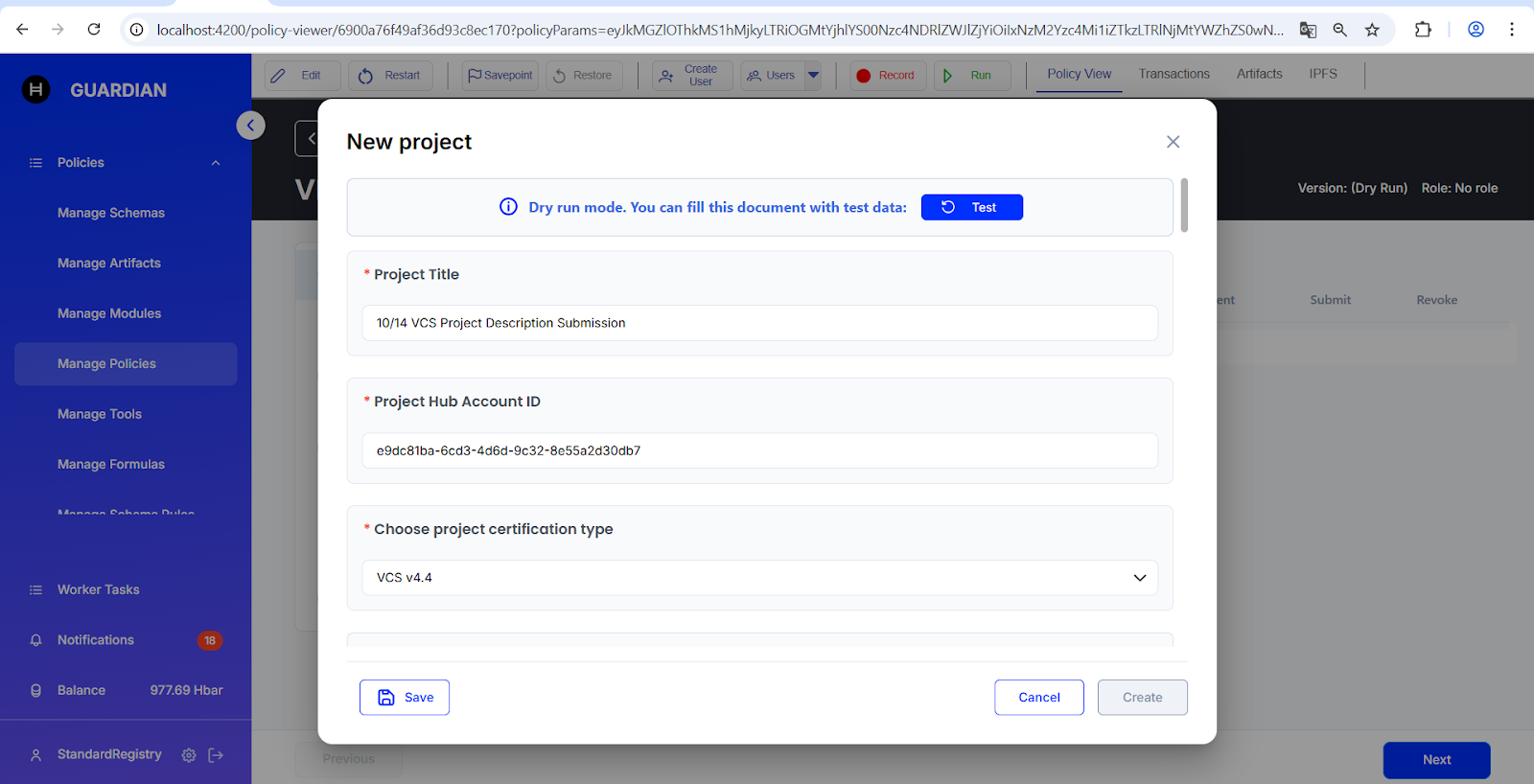Click the logout icon in sidebar footer
This screenshot has height=784, width=1534.
click(216, 755)
